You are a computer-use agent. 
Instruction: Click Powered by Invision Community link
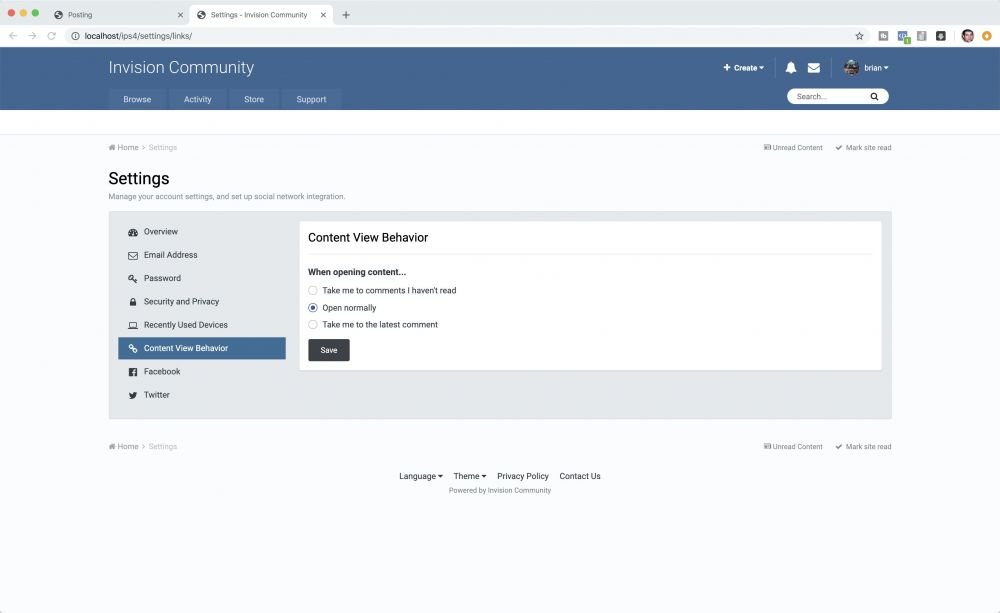coord(499,491)
